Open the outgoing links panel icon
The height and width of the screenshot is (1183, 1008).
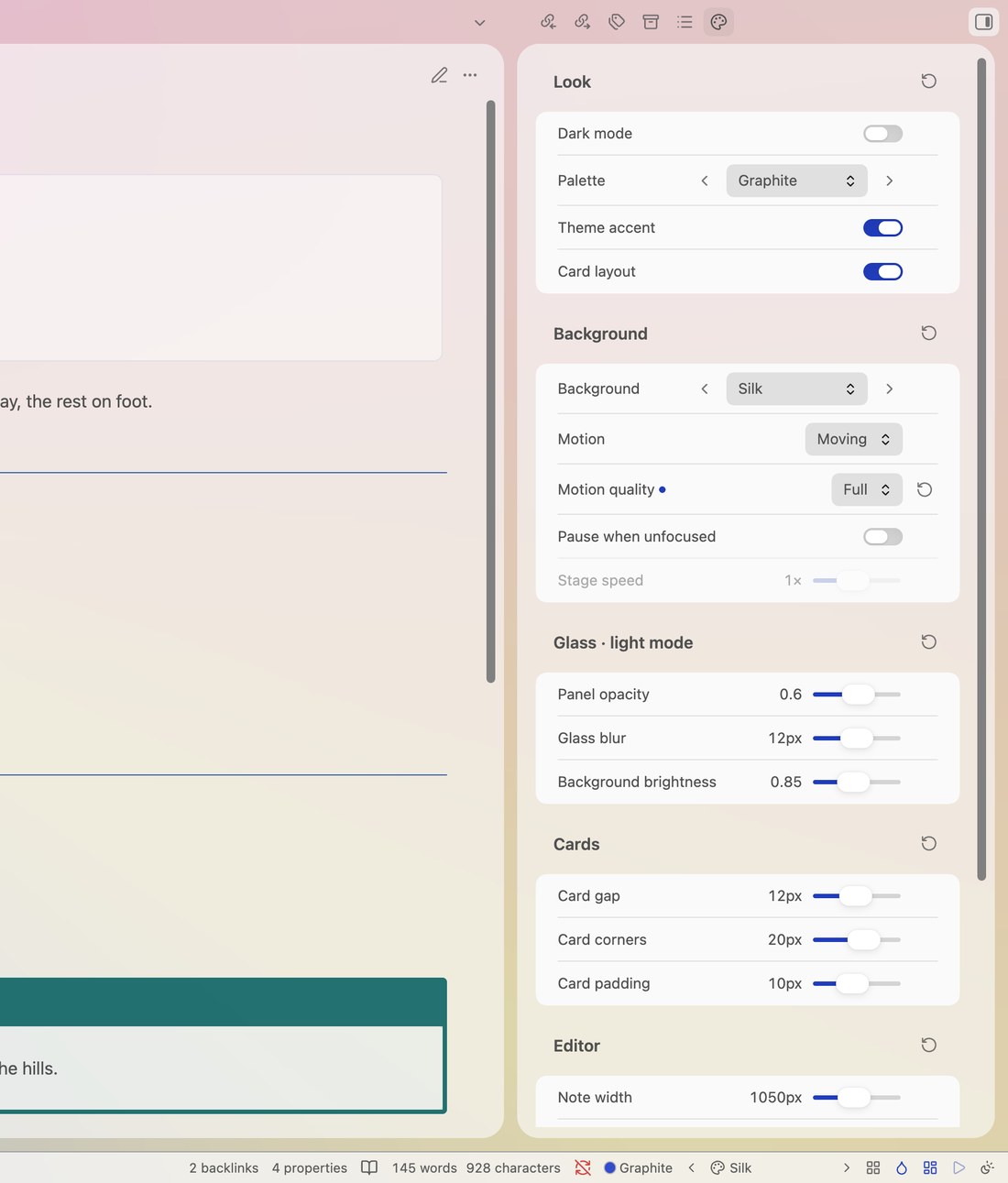click(582, 22)
